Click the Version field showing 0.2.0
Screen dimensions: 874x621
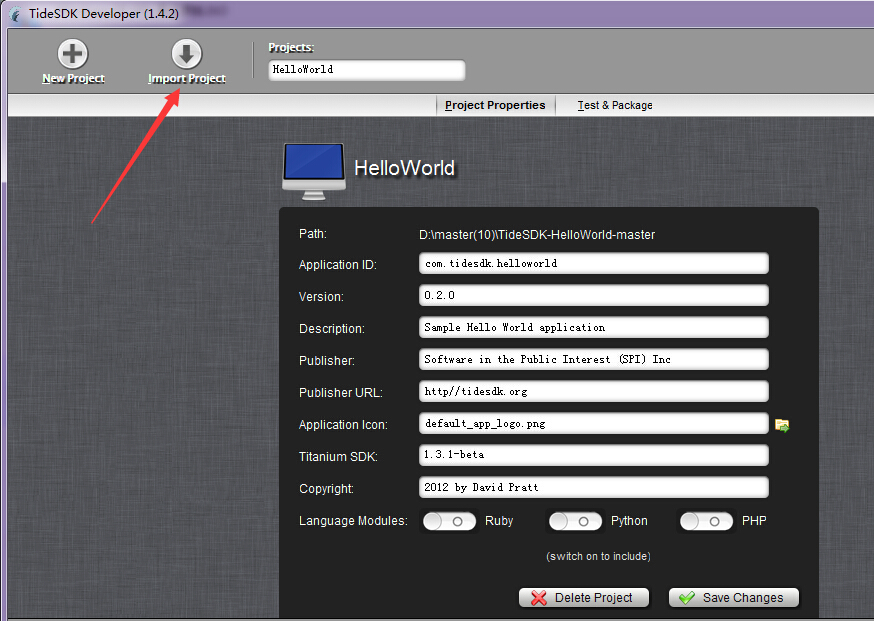click(x=594, y=295)
